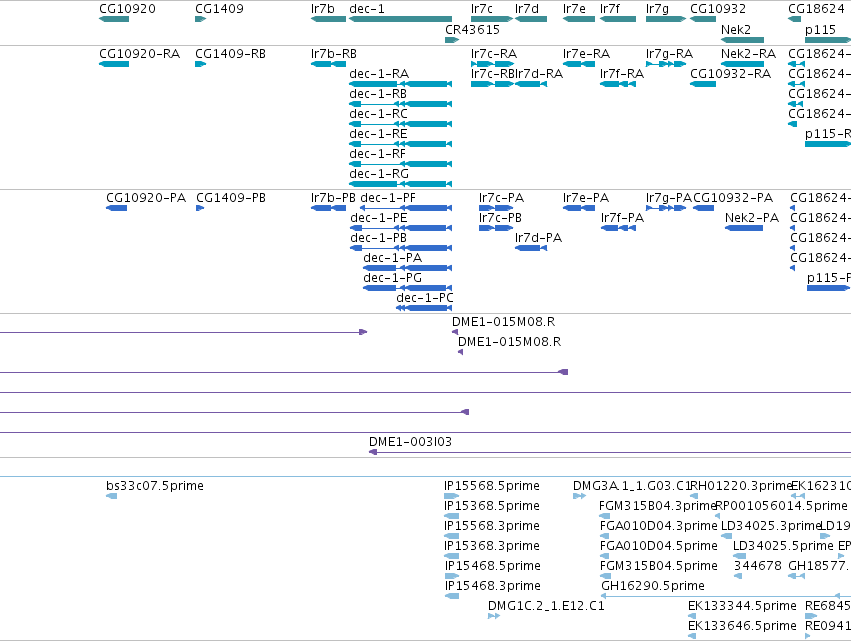Click transcript CG10932-RA

coord(703,84)
